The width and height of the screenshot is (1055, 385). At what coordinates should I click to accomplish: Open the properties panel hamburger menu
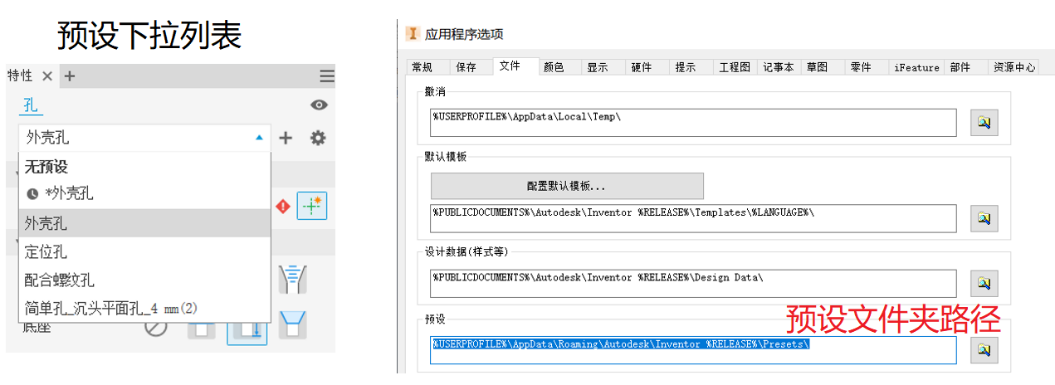(x=327, y=76)
